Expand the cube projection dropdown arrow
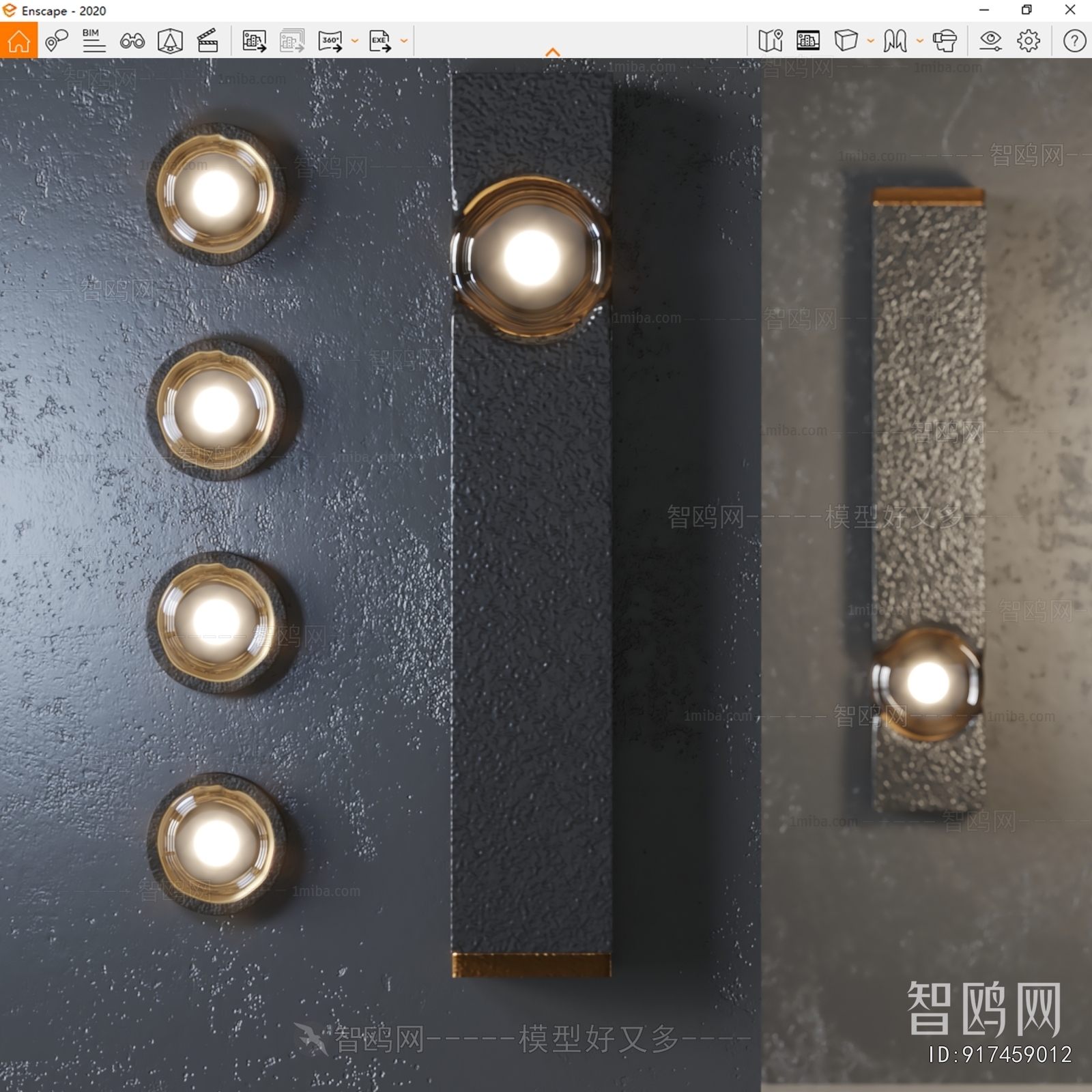The width and height of the screenshot is (1092, 1092). point(871,41)
